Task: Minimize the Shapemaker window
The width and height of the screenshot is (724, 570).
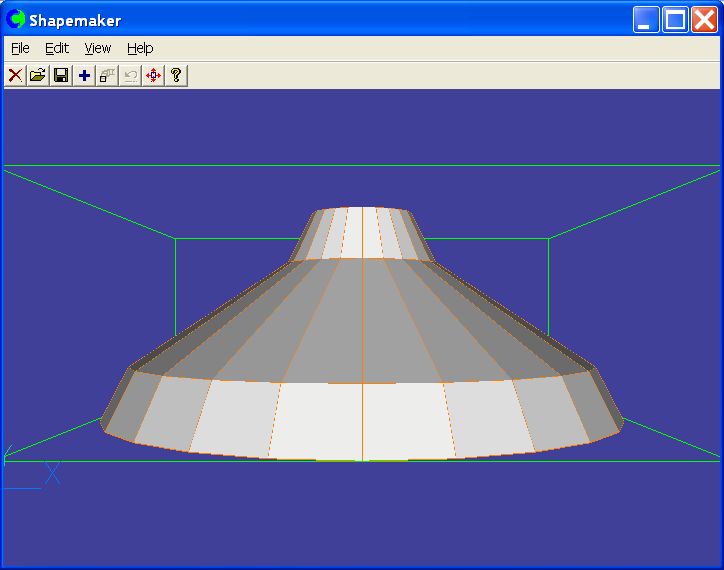Action: [647, 20]
